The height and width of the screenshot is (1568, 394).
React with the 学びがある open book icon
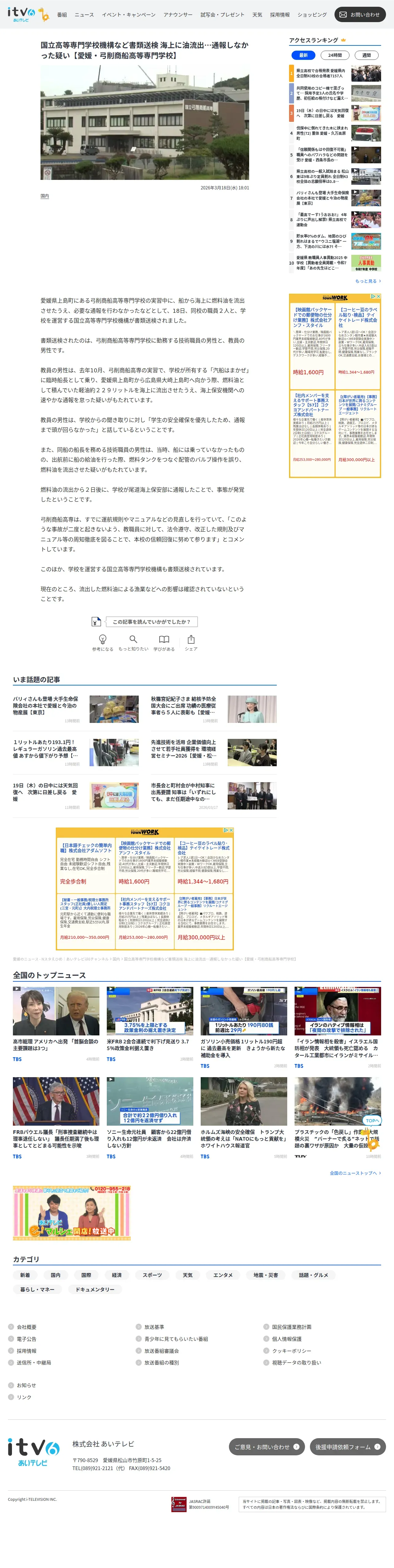pyautogui.click(x=164, y=639)
